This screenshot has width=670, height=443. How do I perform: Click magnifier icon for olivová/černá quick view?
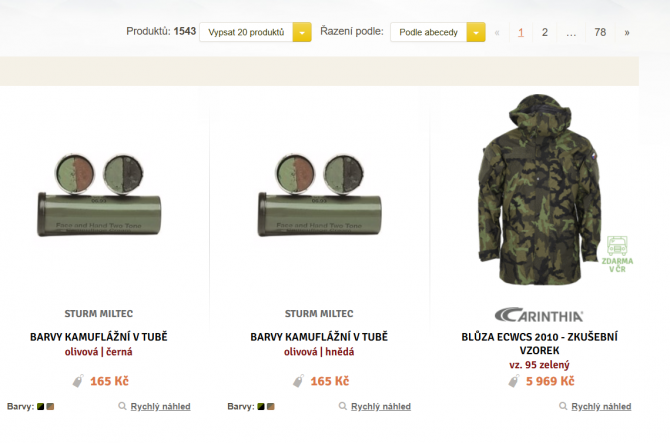[123, 407]
